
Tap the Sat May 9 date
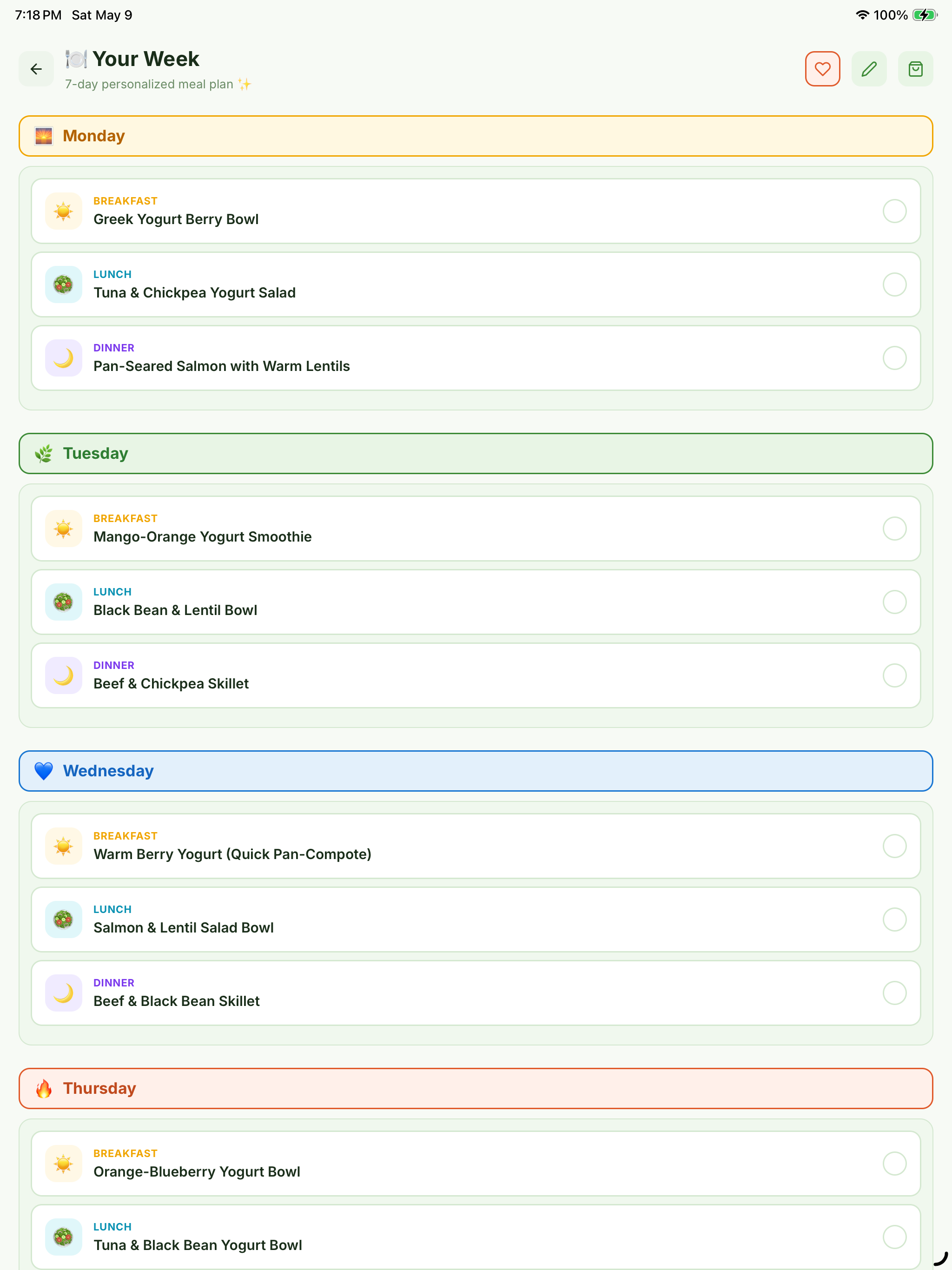tap(102, 15)
